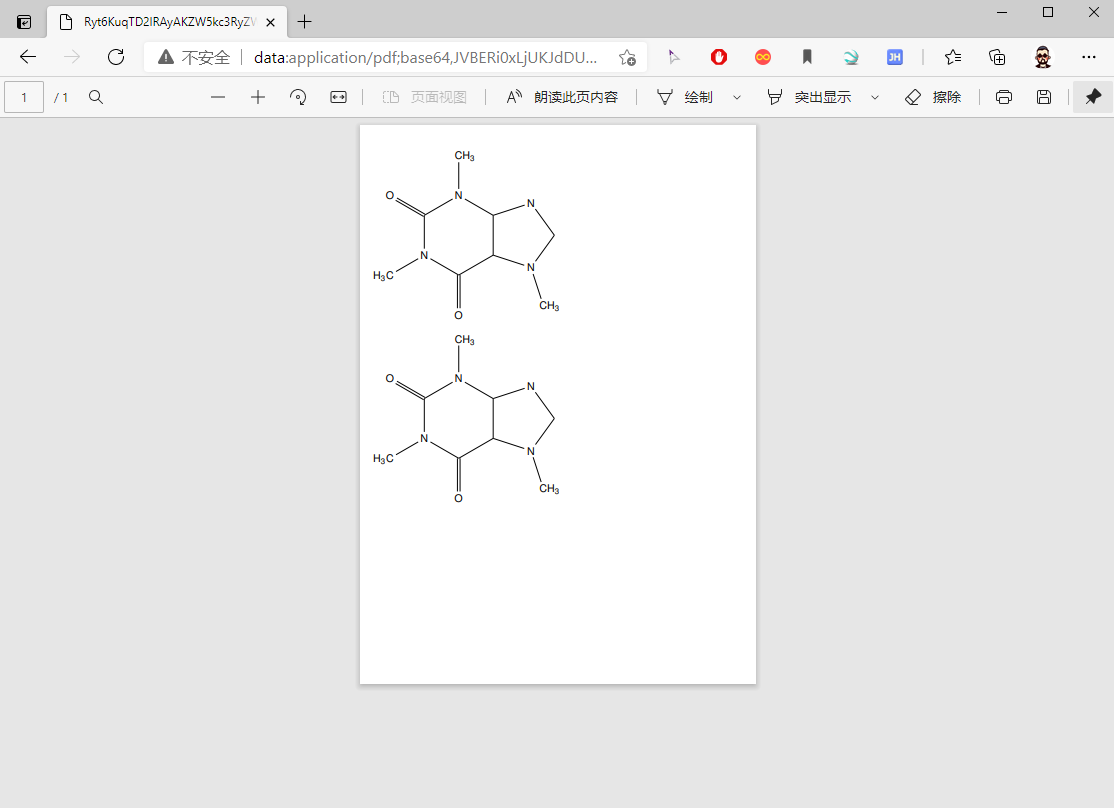The width and height of the screenshot is (1114, 808).
Task: Open the bookmark extension icon
Action: tap(807, 57)
